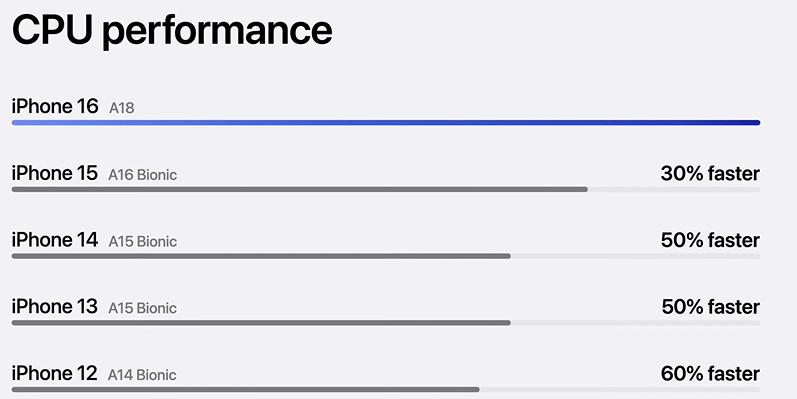Image resolution: width=797 pixels, height=399 pixels.
Task: Click the A18 chip label
Action: pyautogui.click(x=121, y=108)
